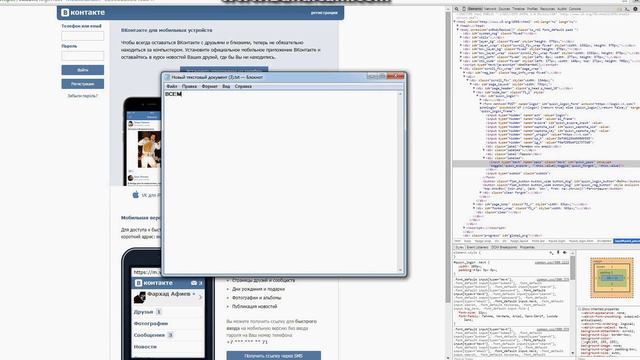This screenshot has height=360, width=640.
Task: Open the Формат menu in Notepad
Action: 210,87
